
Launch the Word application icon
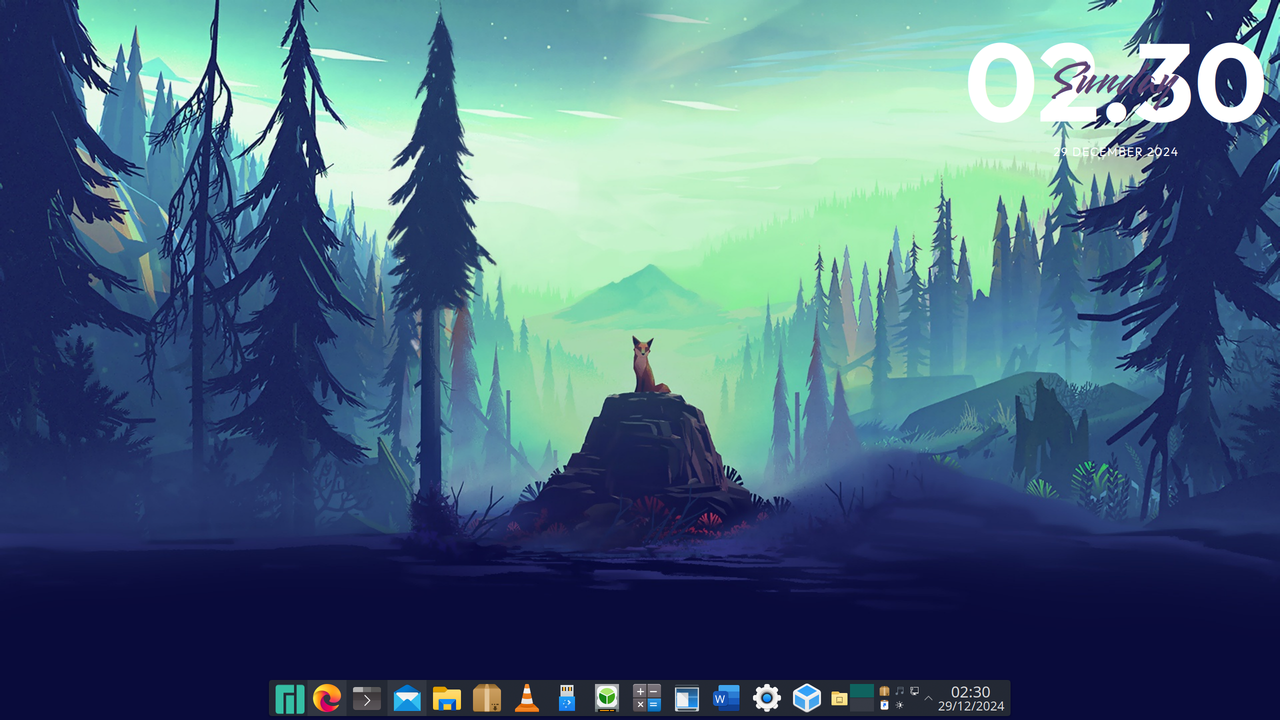726,698
